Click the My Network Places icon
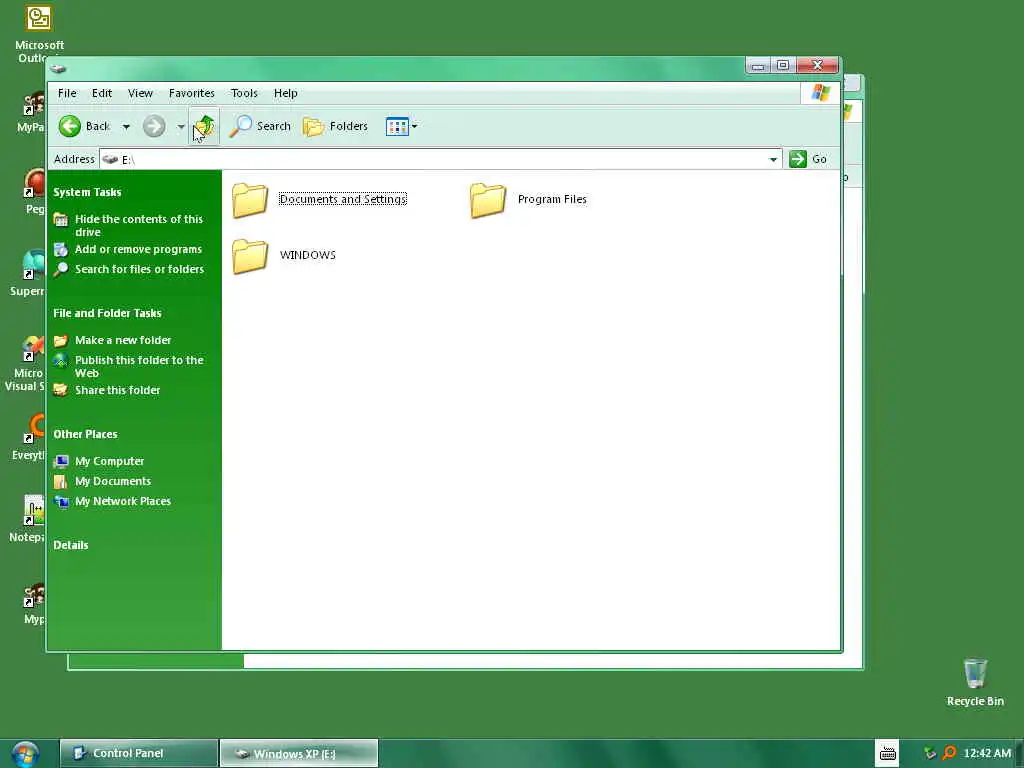 pos(61,502)
